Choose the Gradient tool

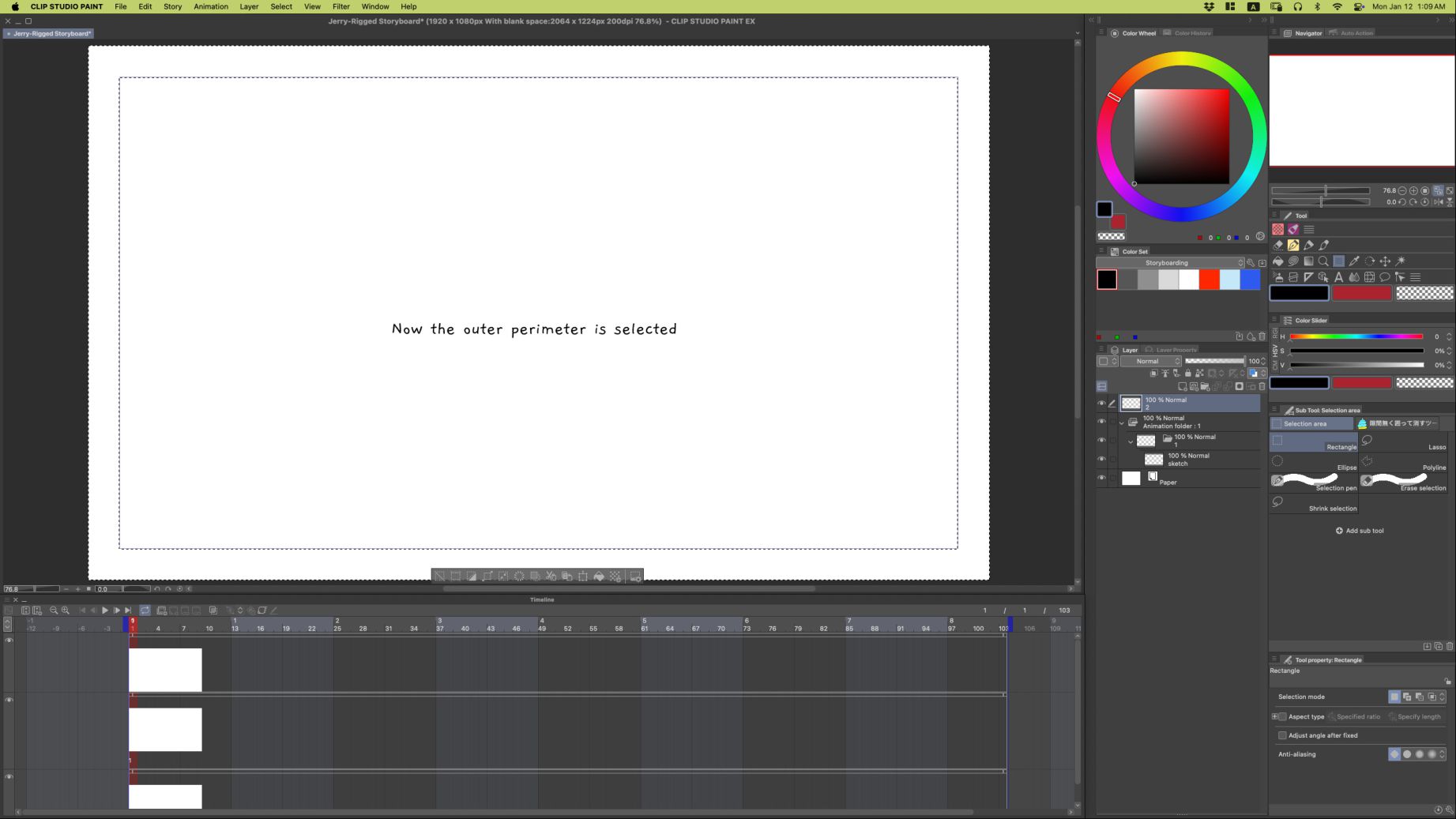click(1309, 261)
